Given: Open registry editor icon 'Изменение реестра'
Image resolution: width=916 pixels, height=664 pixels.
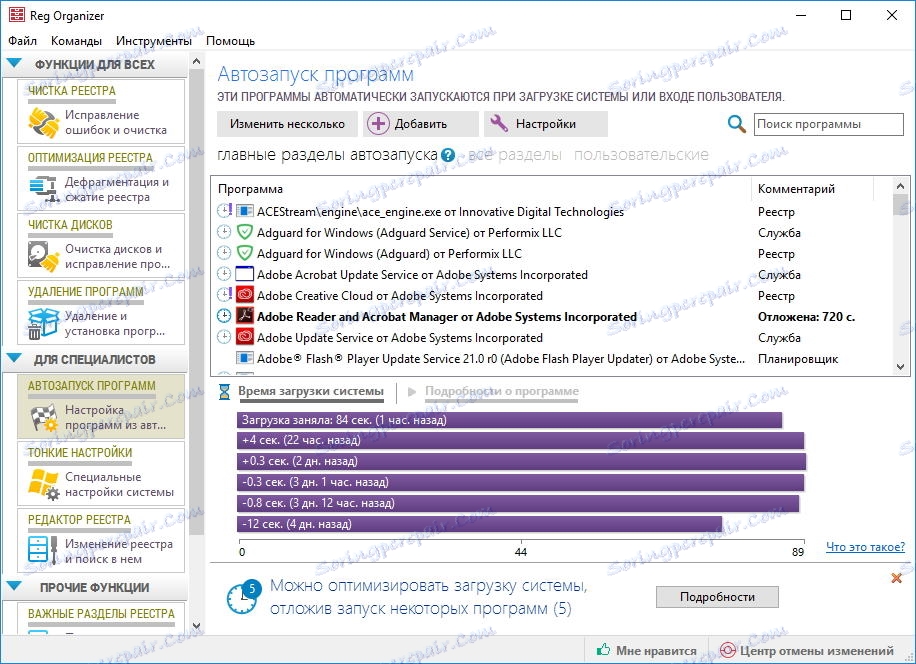Looking at the screenshot, I should (44, 551).
